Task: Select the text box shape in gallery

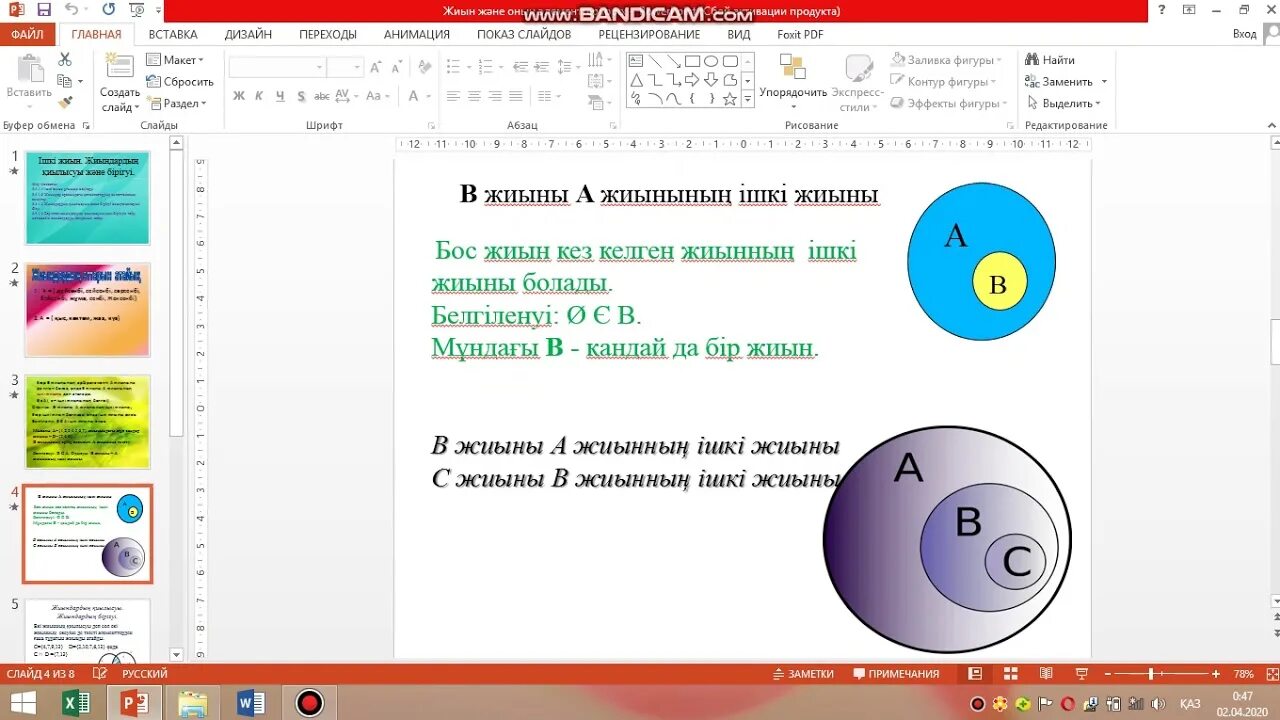Action: pyautogui.click(x=635, y=61)
